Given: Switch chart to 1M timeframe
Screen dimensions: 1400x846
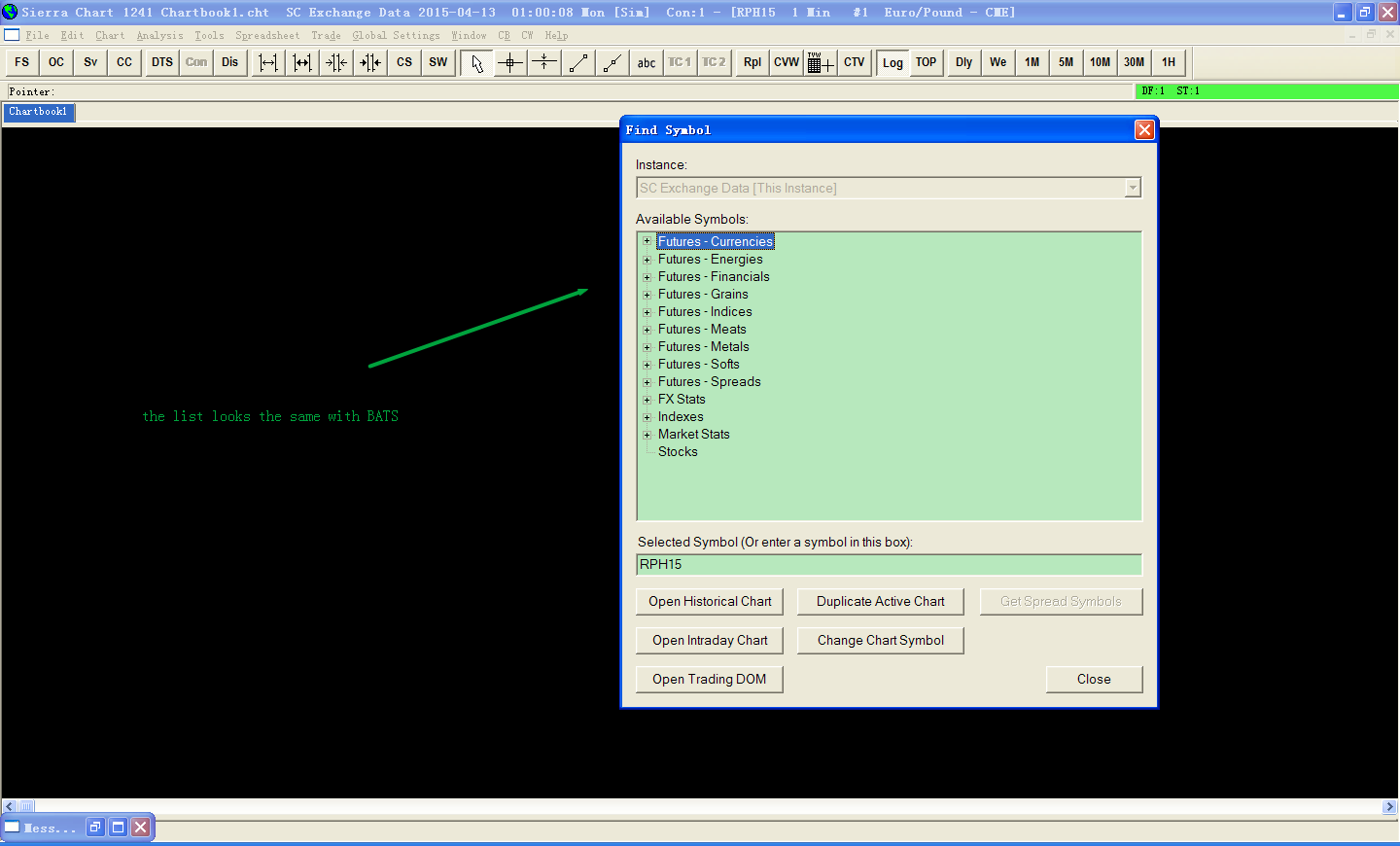Looking at the screenshot, I should pos(1032,62).
